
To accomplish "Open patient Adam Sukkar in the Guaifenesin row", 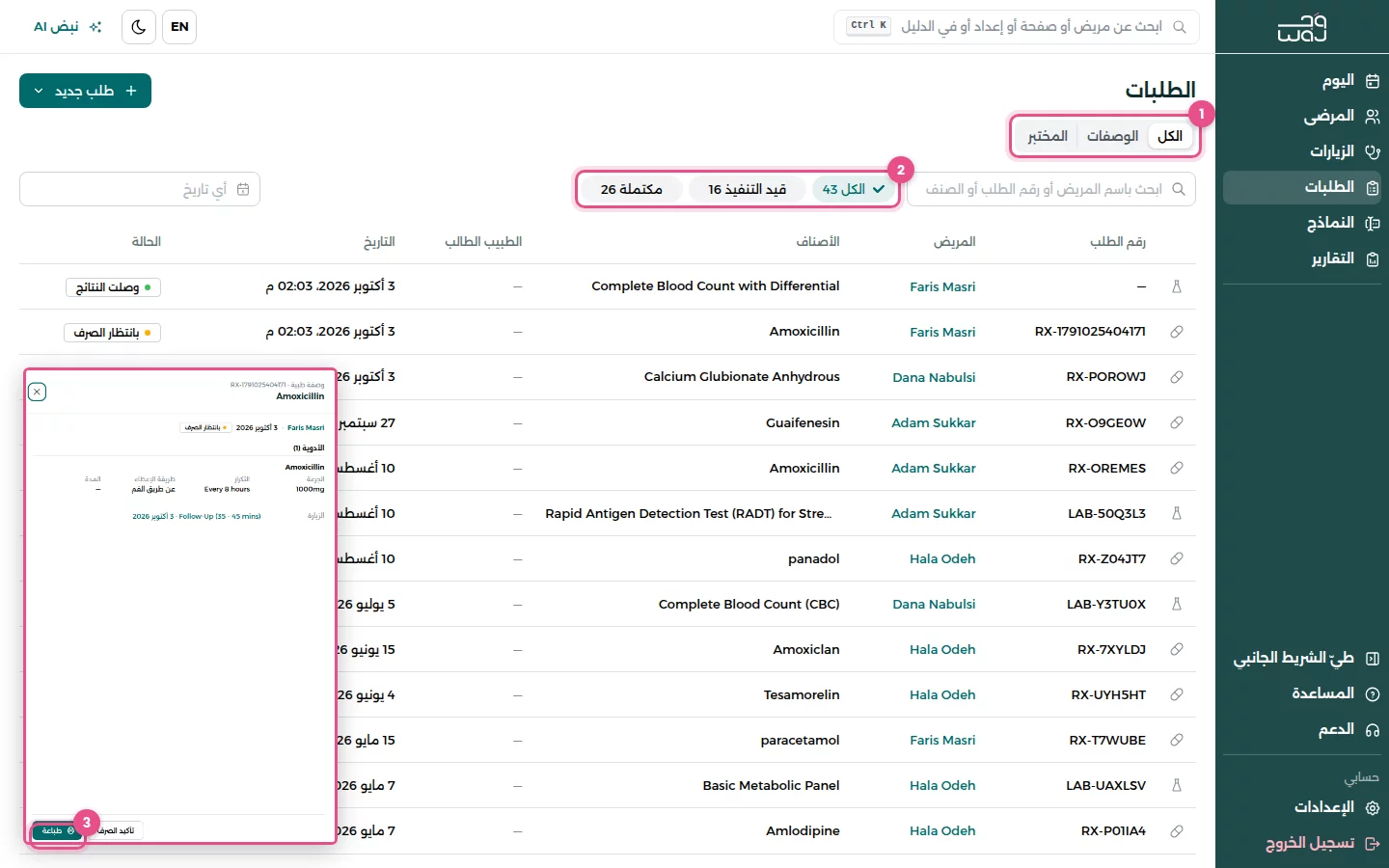I will click(934, 422).
